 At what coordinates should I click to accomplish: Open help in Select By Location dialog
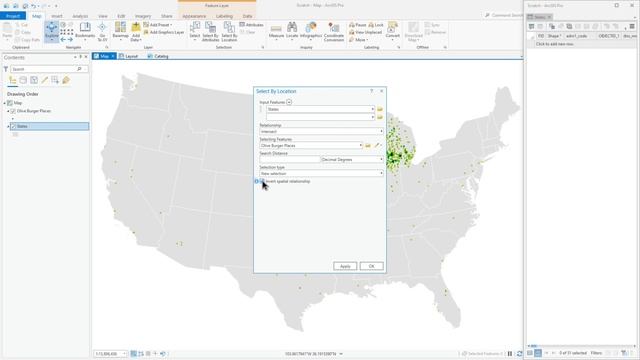click(371, 91)
